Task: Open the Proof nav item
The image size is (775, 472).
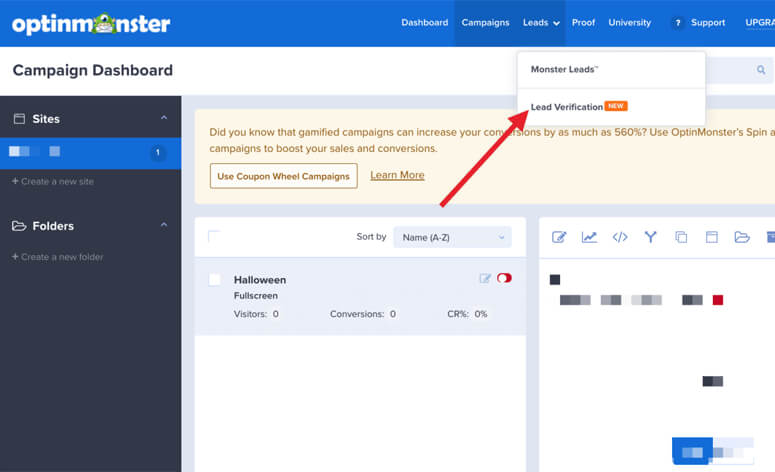Action: tap(583, 23)
